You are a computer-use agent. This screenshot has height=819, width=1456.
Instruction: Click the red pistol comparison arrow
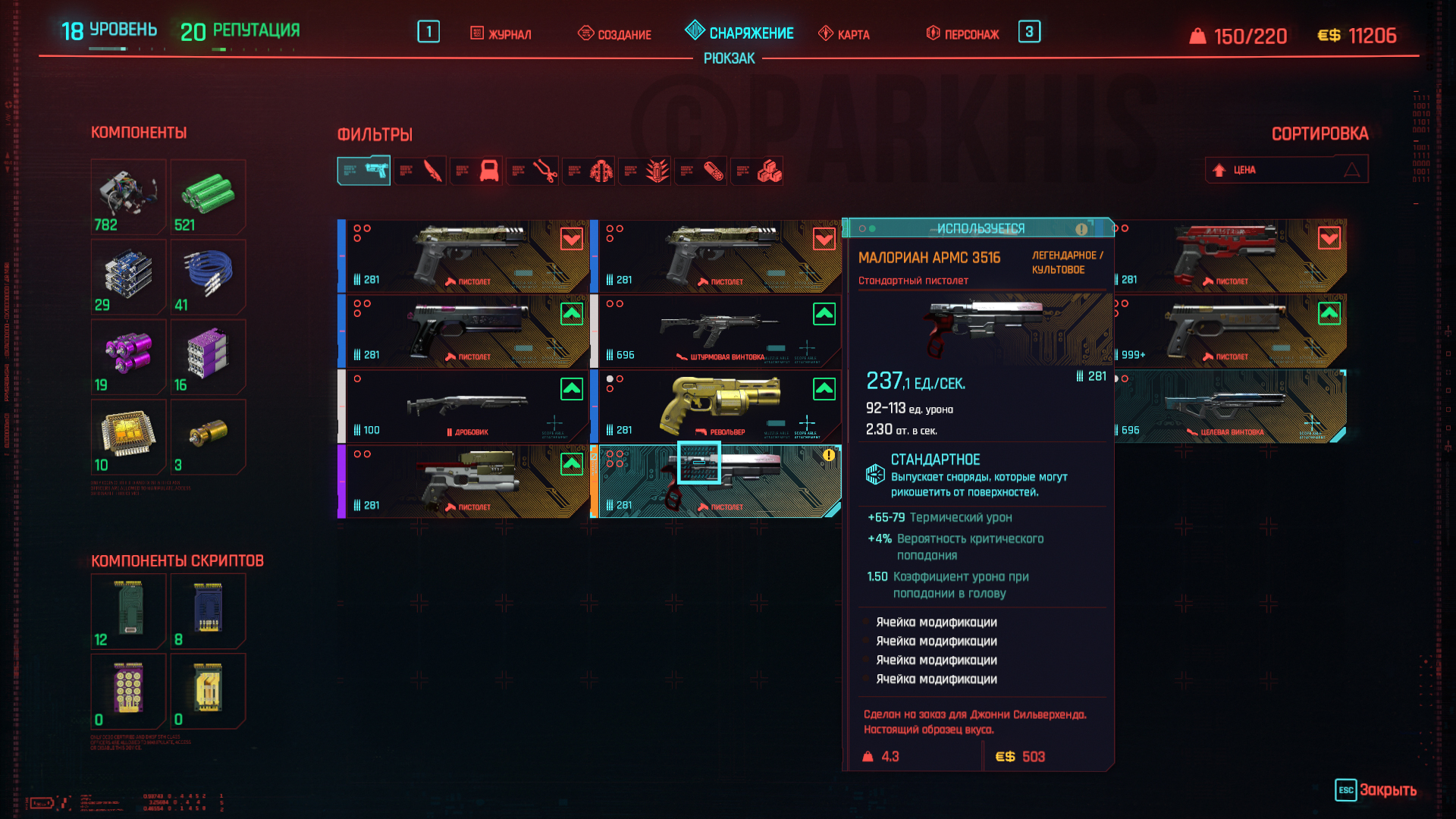pos(1329,239)
